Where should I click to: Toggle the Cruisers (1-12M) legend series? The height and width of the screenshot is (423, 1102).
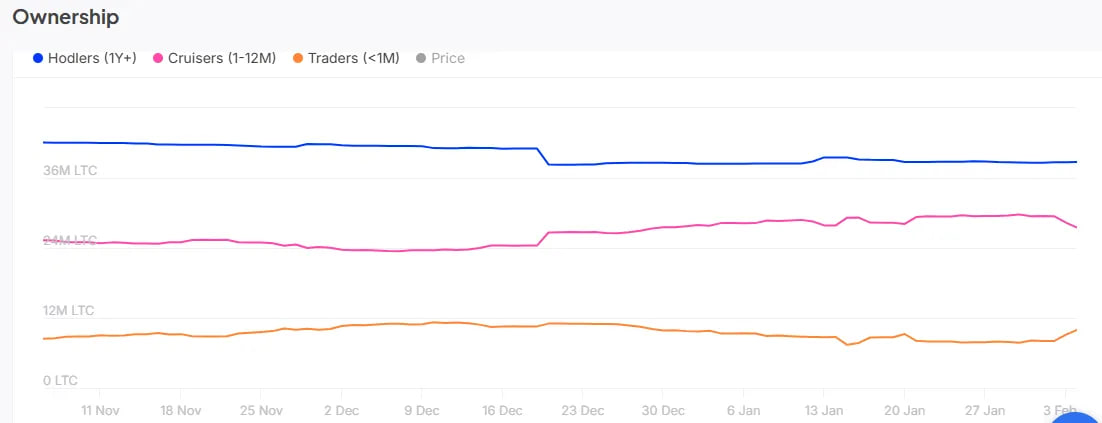click(215, 58)
